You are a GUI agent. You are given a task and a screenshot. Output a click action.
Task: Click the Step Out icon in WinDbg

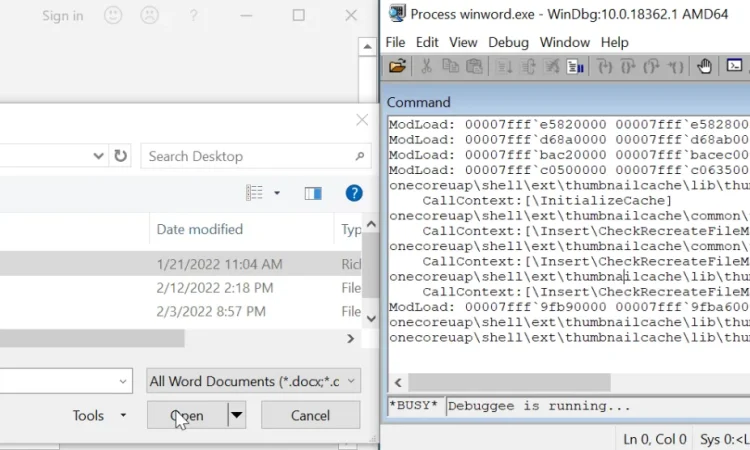[651, 66]
